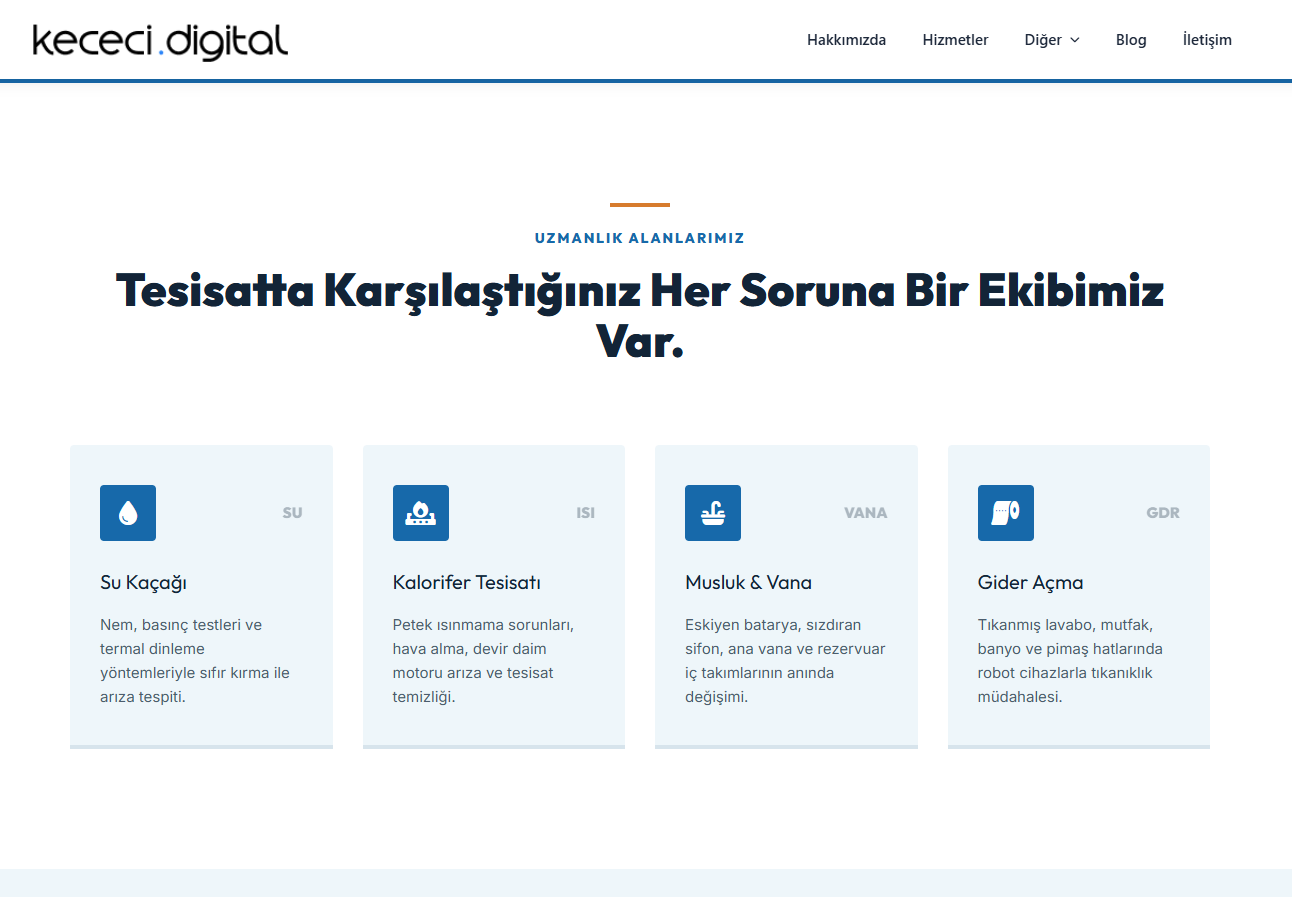Click the Musluk & Vana card title
Image resolution: width=1292 pixels, height=897 pixels.
749,582
